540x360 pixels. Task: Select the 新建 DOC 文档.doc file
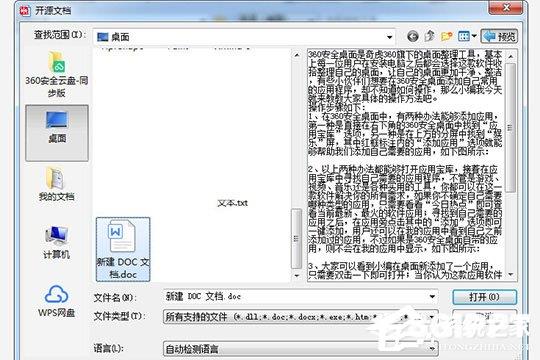point(123,249)
